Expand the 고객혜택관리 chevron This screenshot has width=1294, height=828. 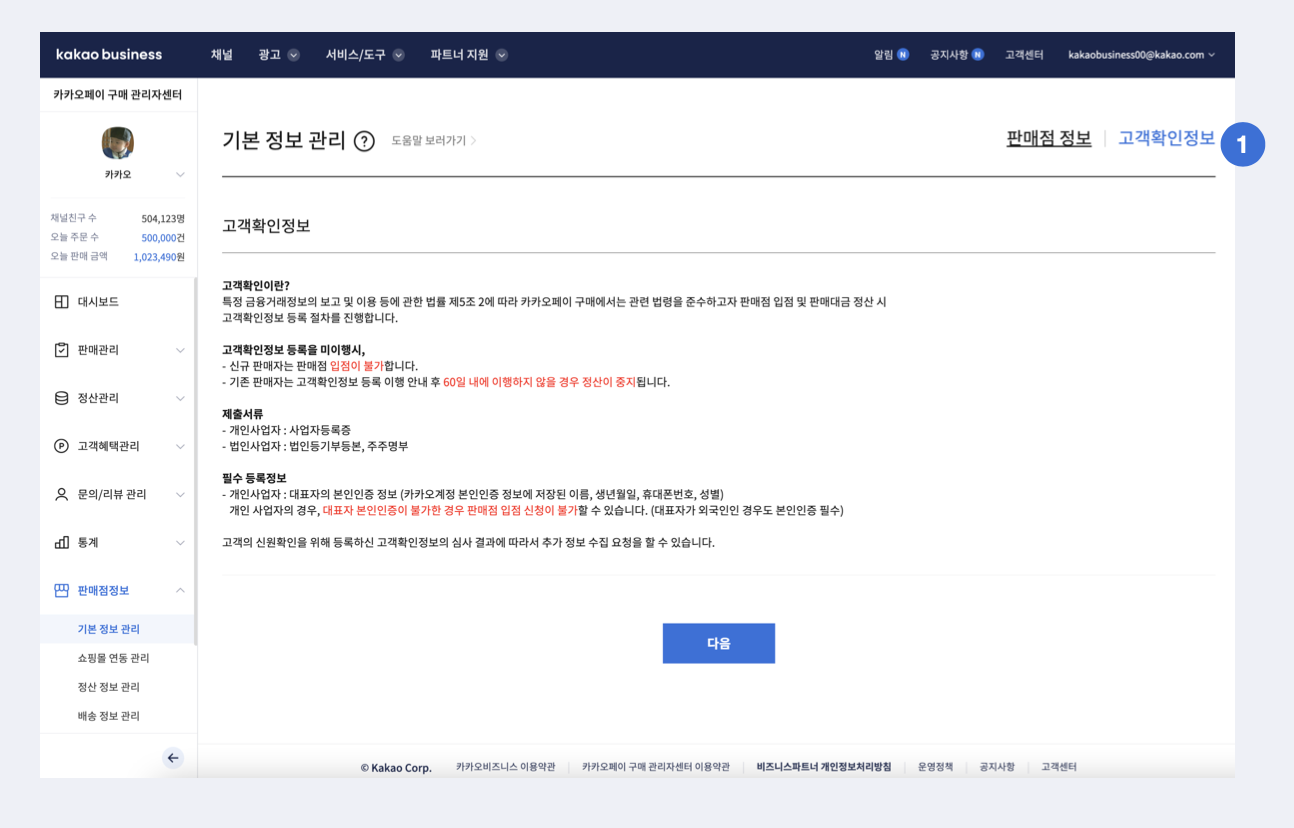click(180, 446)
